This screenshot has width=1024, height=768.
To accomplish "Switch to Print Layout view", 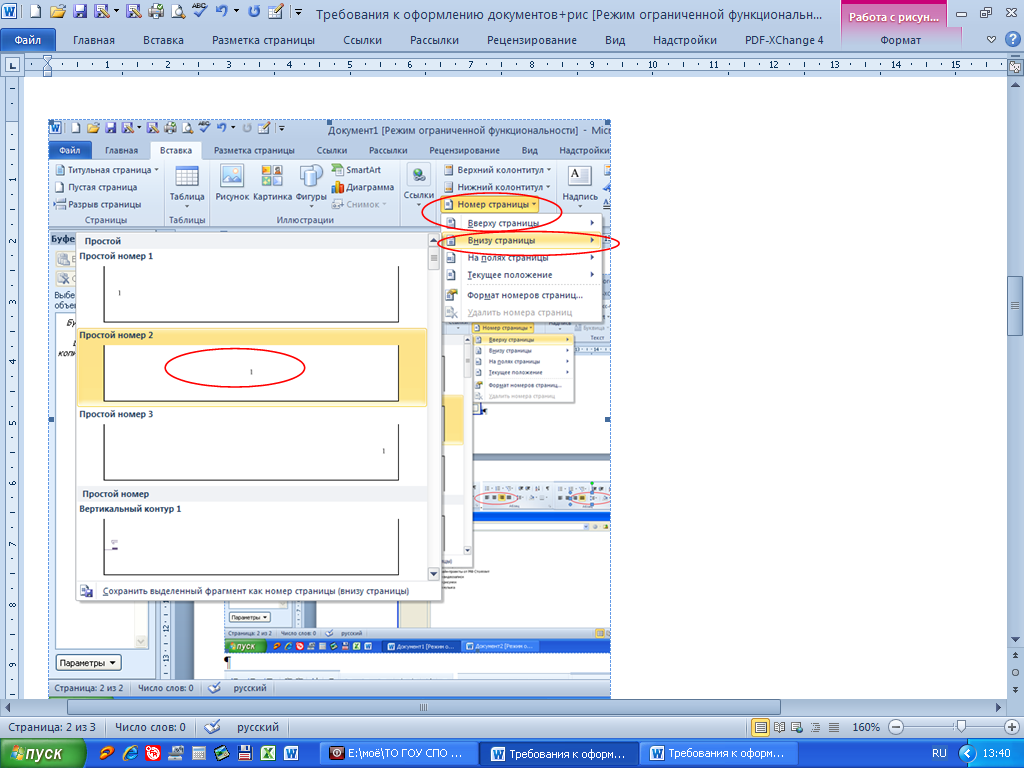I will tap(760, 727).
